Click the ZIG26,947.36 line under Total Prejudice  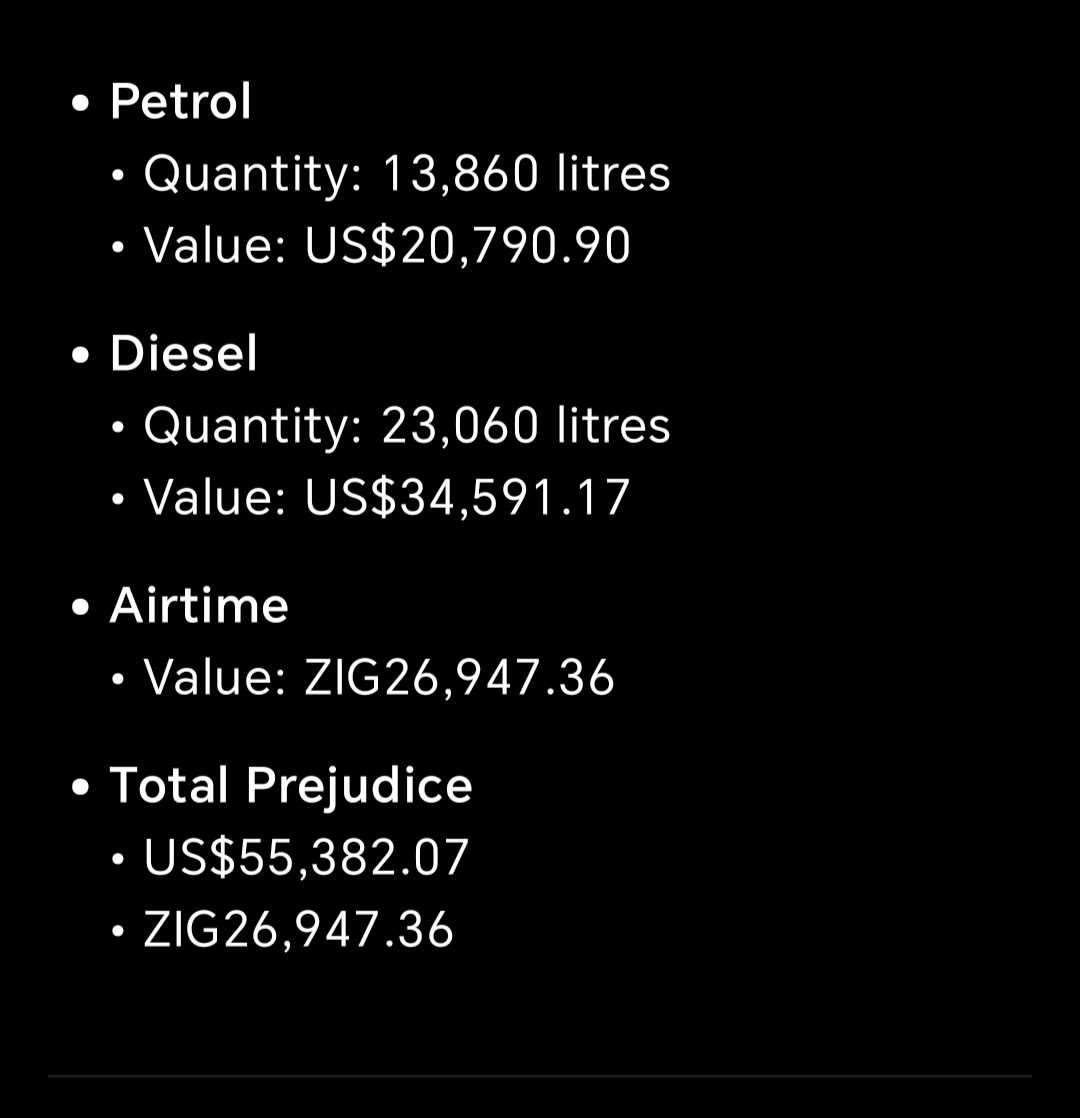298,930
